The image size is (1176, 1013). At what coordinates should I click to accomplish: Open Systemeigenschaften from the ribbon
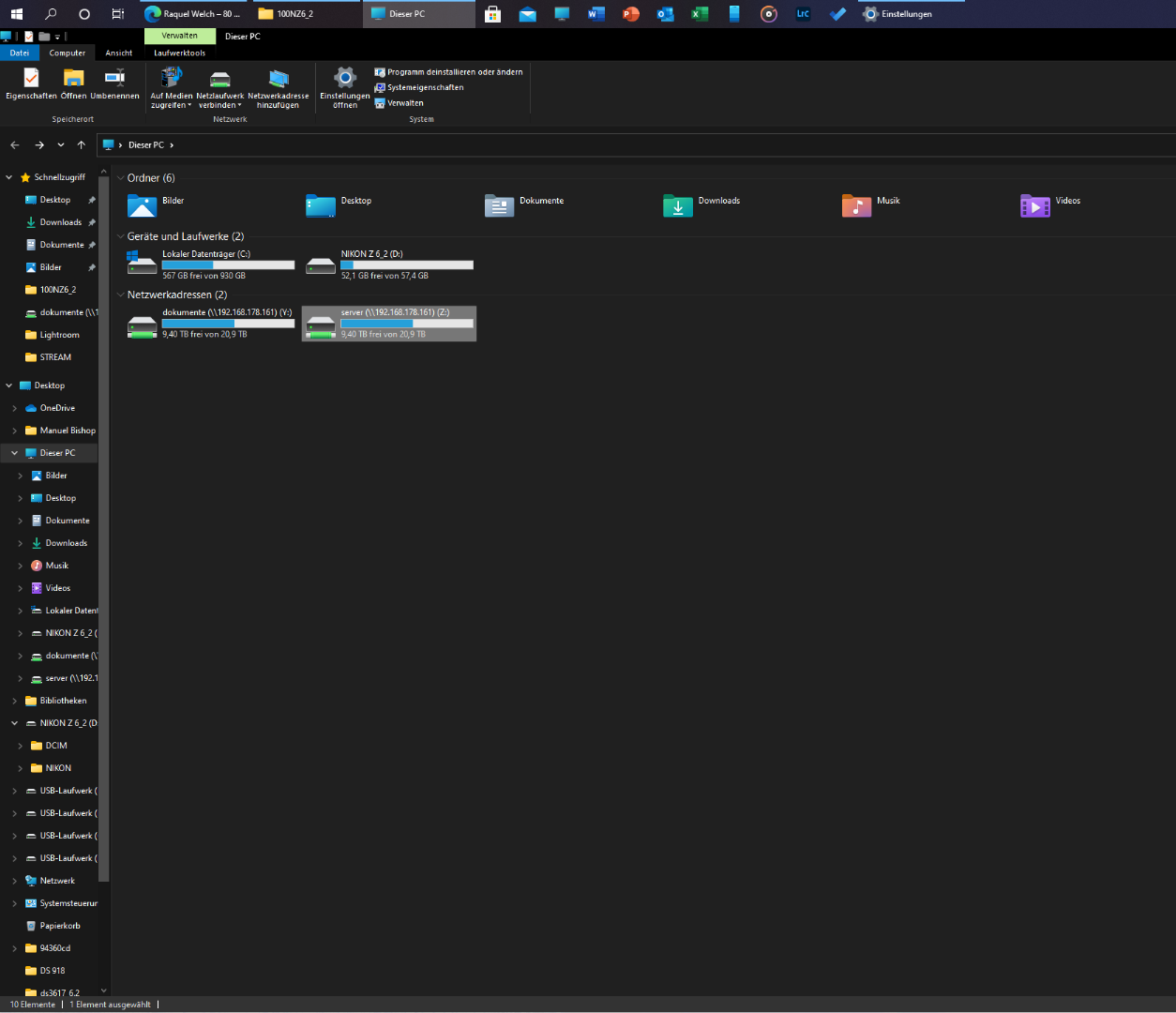pos(419,87)
